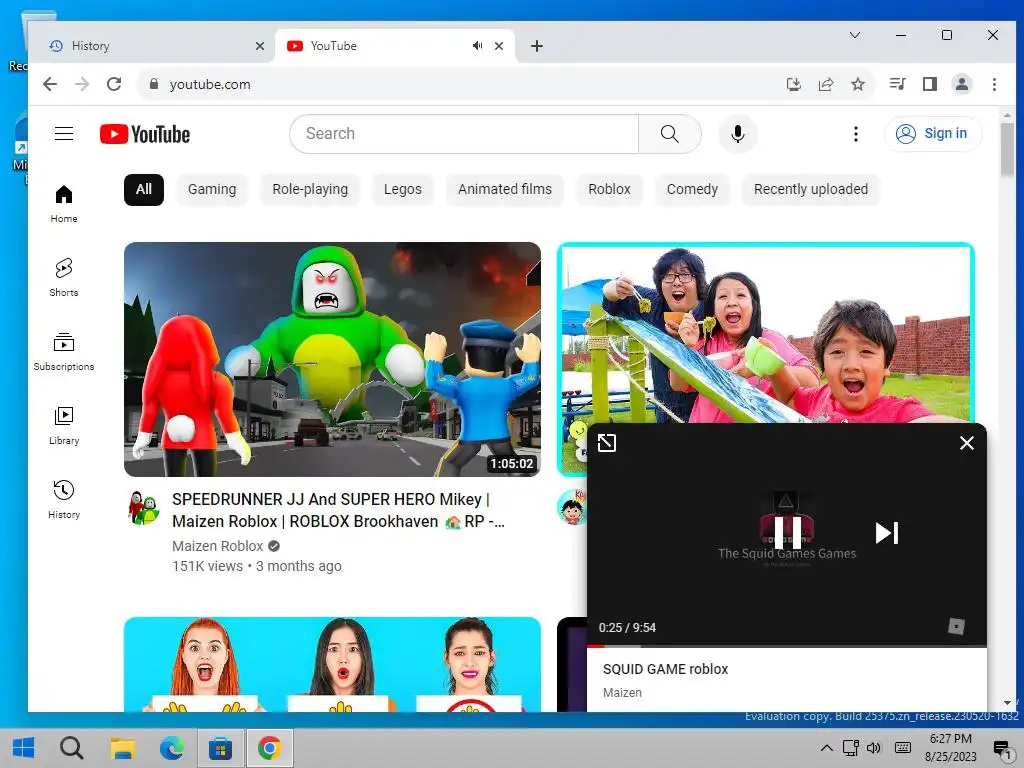1024x768 pixels.
Task: Click the search magnifier button
Action: [669, 134]
